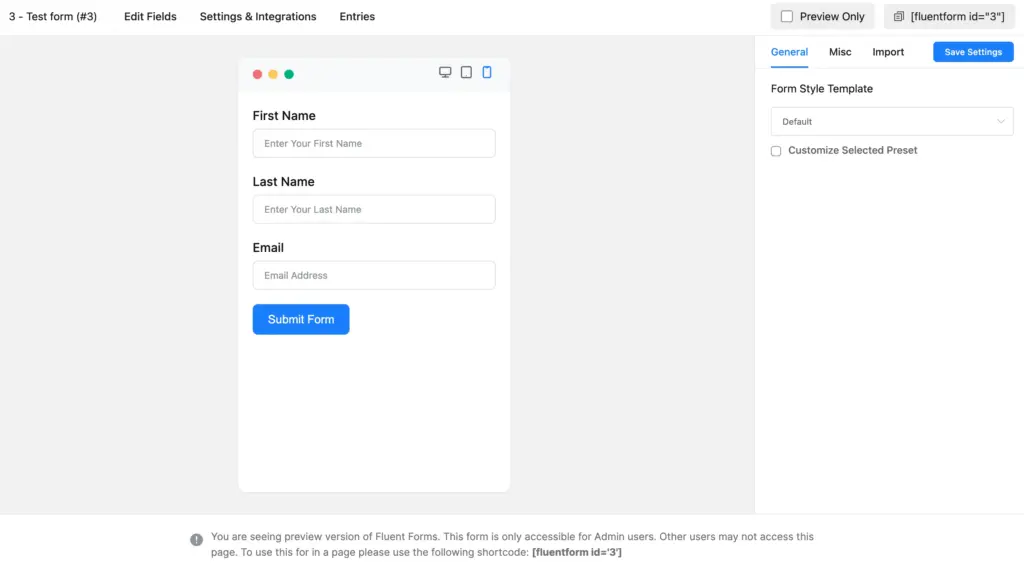Click the copy shortcode icon
The width and height of the screenshot is (1024, 575).
(898, 17)
